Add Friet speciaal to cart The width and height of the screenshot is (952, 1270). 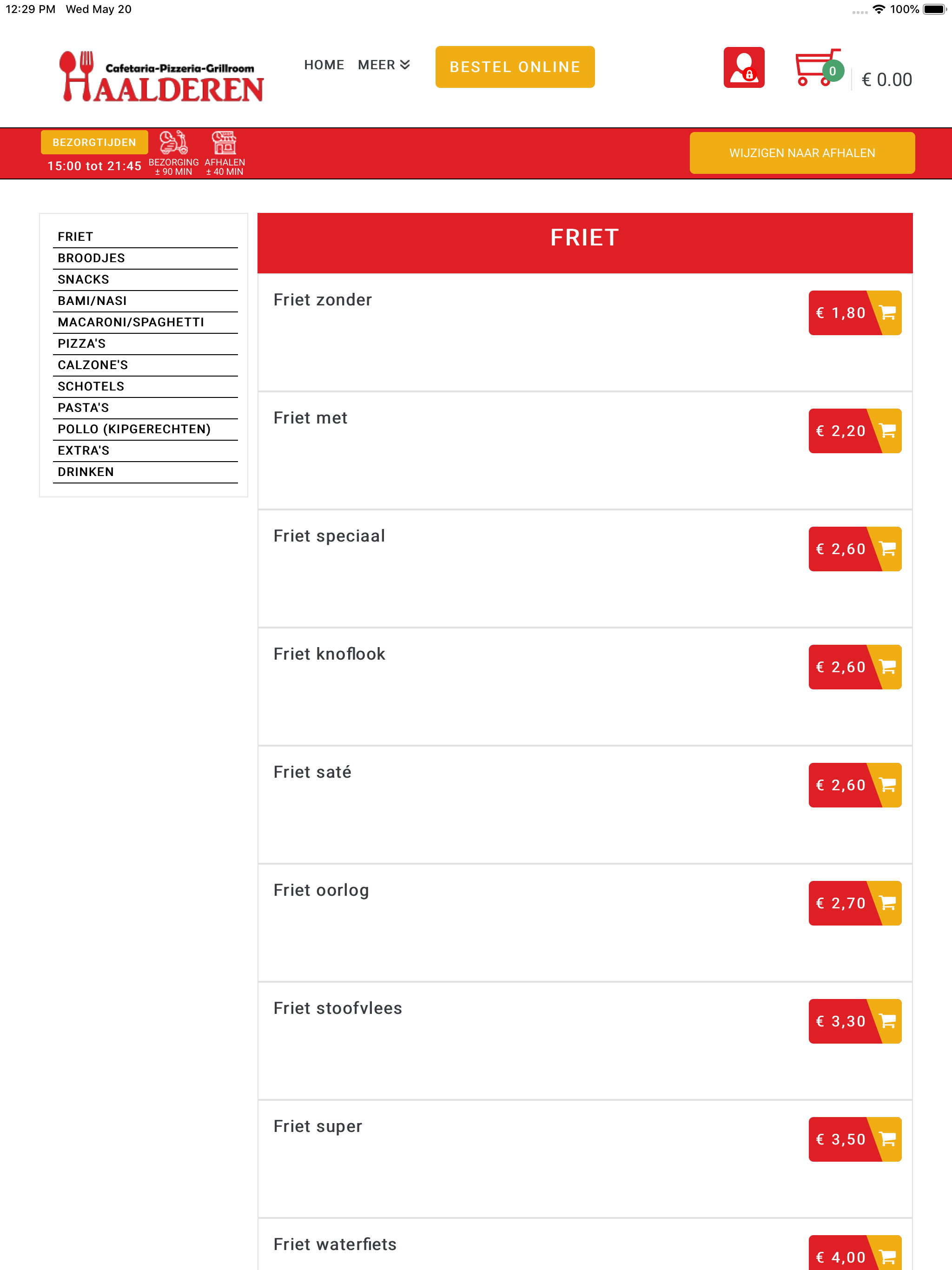(855, 549)
